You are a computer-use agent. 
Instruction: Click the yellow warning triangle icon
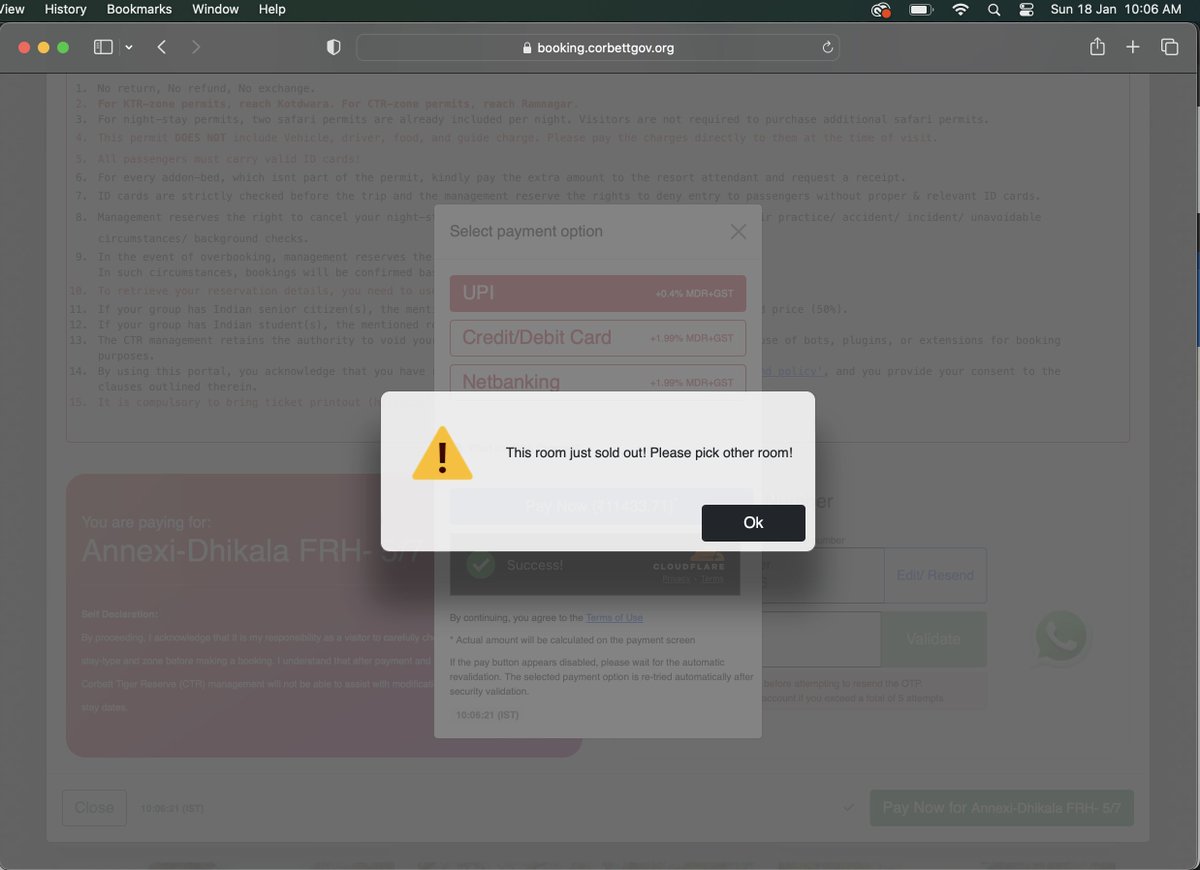(442, 453)
